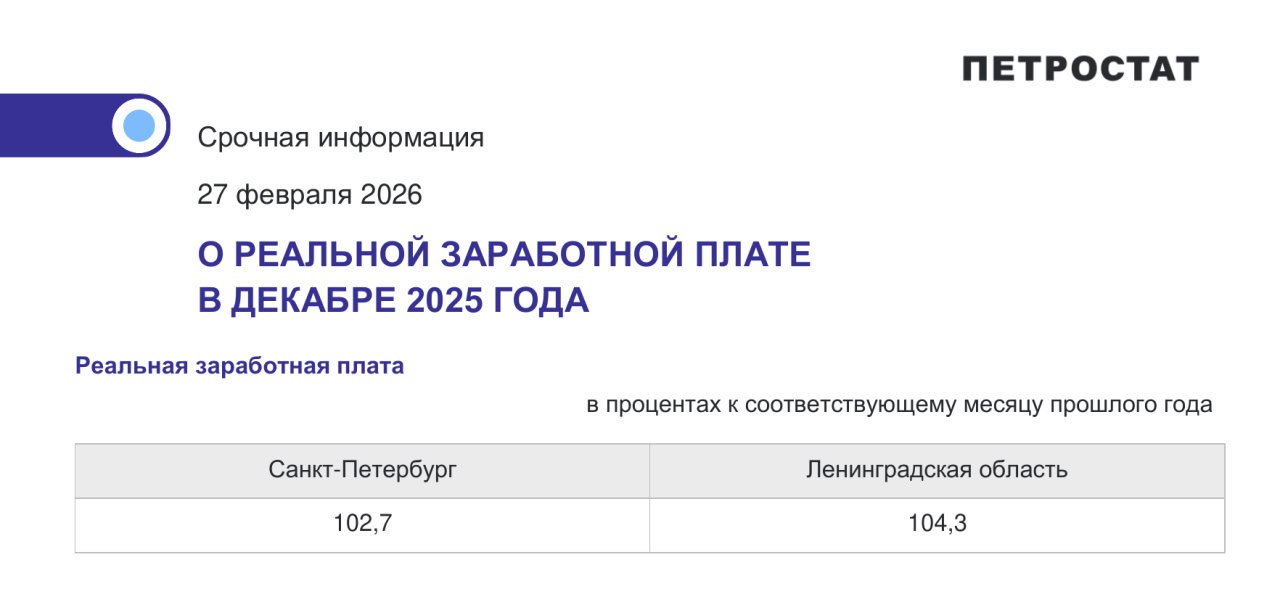
Task: Click the Петростат logo
Action: (x=1080, y=69)
